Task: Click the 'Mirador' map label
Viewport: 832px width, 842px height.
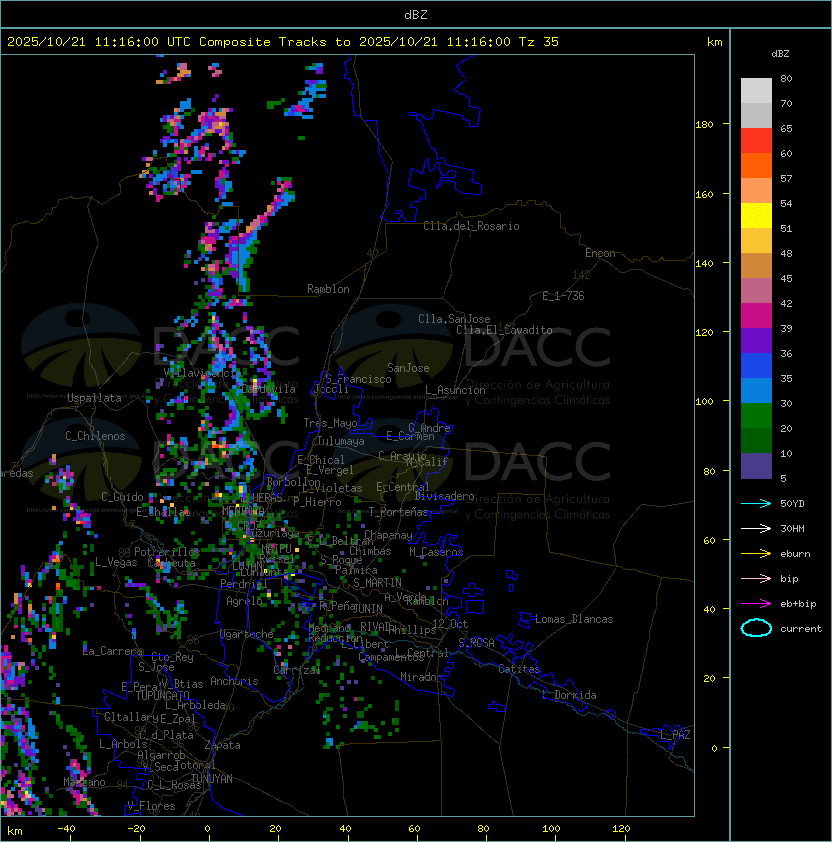Action: [x=421, y=677]
